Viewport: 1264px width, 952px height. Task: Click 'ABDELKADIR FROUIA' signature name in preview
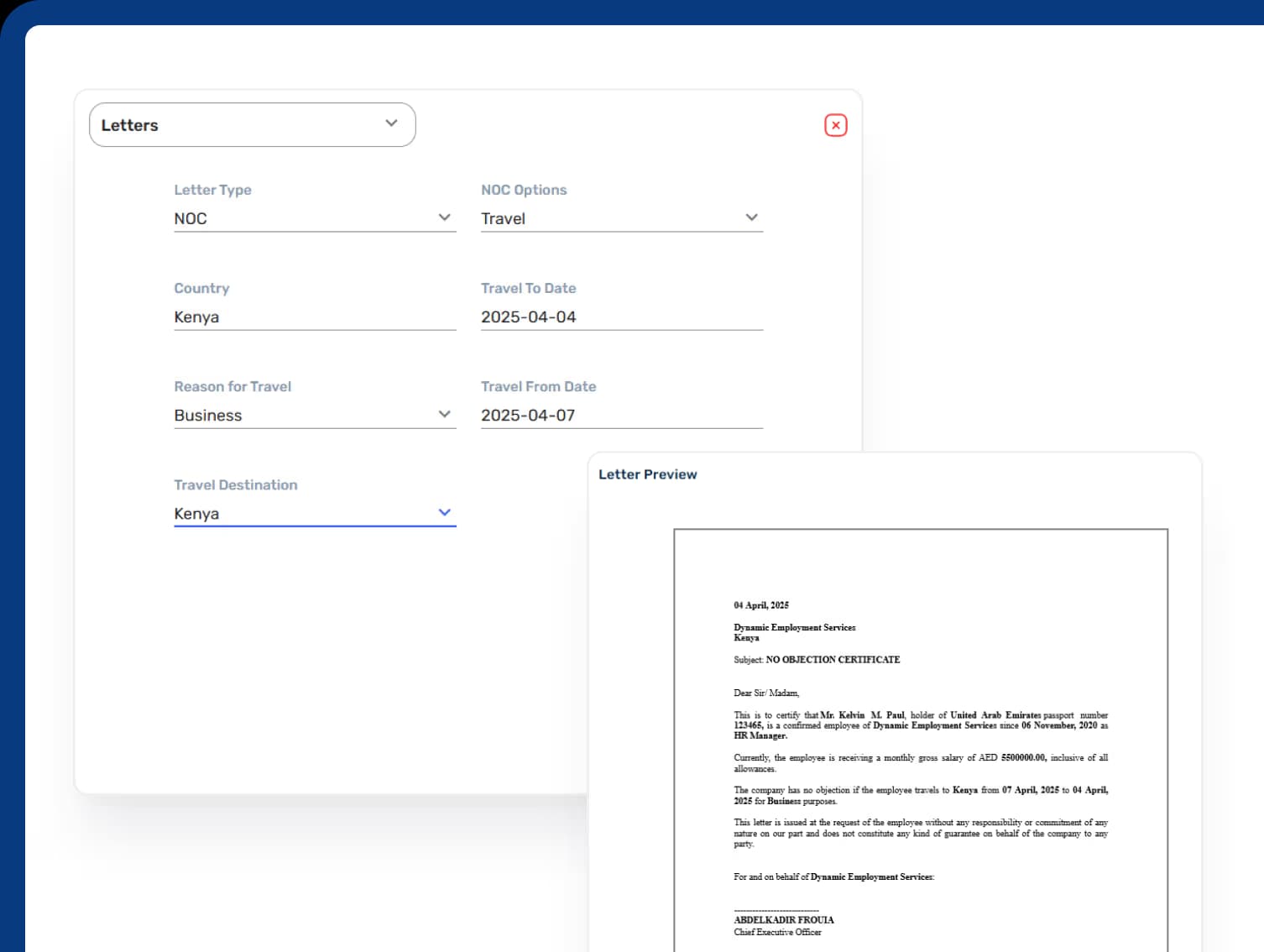[x=784, y=920]
